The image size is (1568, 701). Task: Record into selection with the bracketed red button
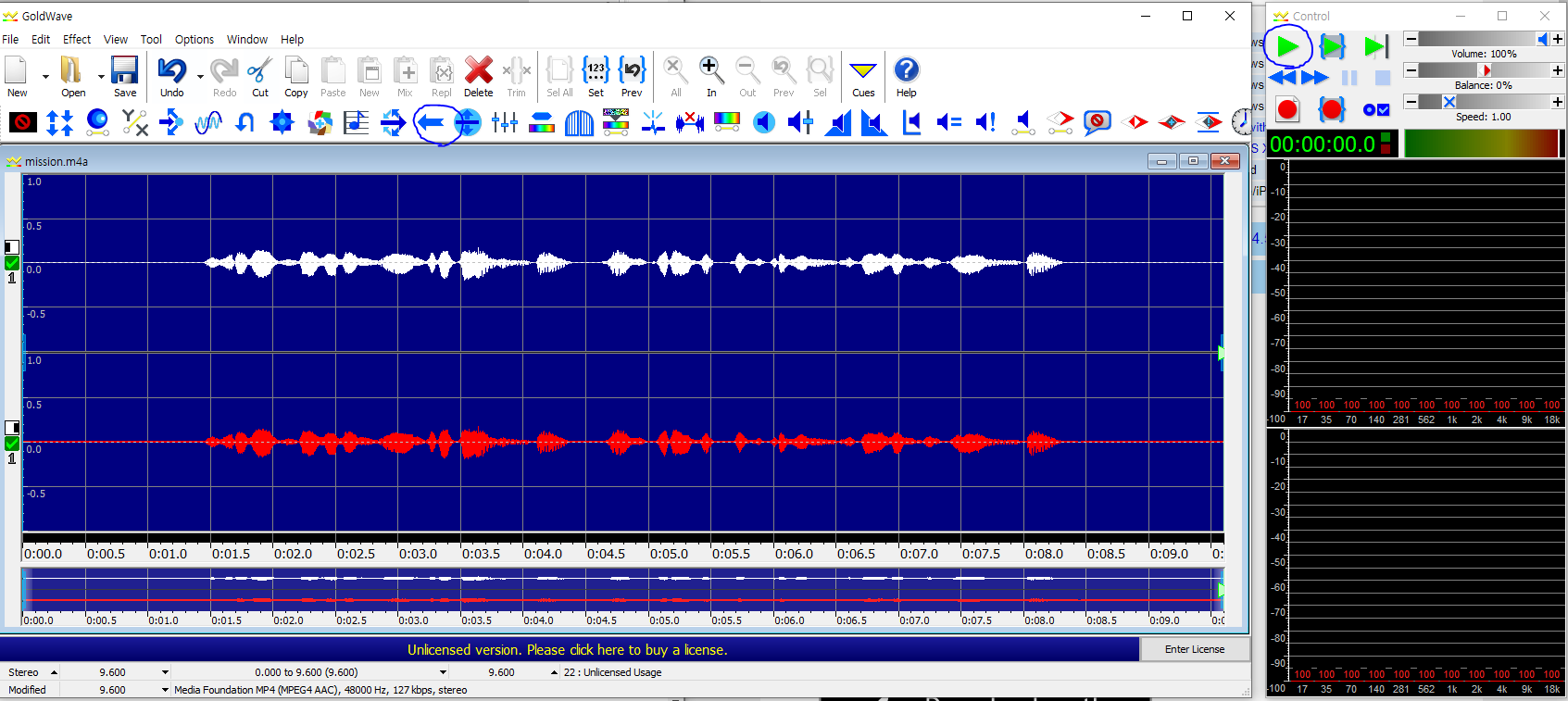pos(1332,109)
